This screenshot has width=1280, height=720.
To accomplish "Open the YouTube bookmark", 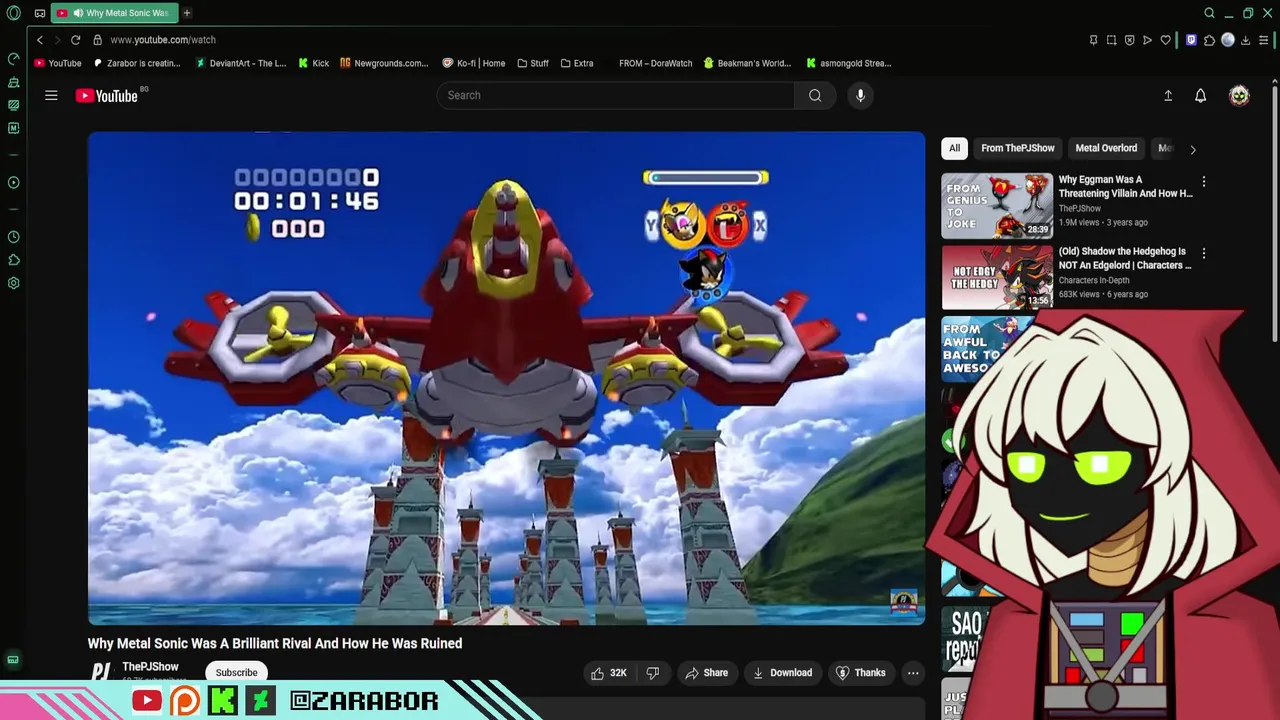I will pos(58,63).
